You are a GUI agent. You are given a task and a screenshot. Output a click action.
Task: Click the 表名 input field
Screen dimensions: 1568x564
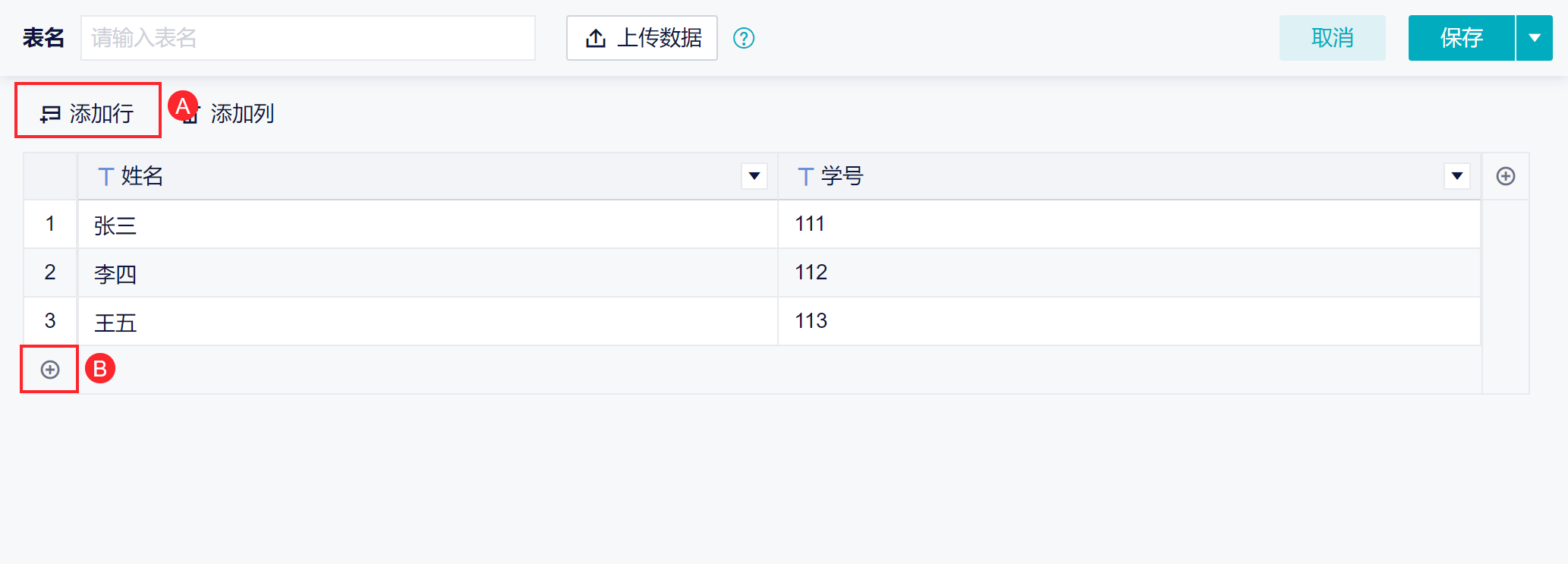(308, 38)
